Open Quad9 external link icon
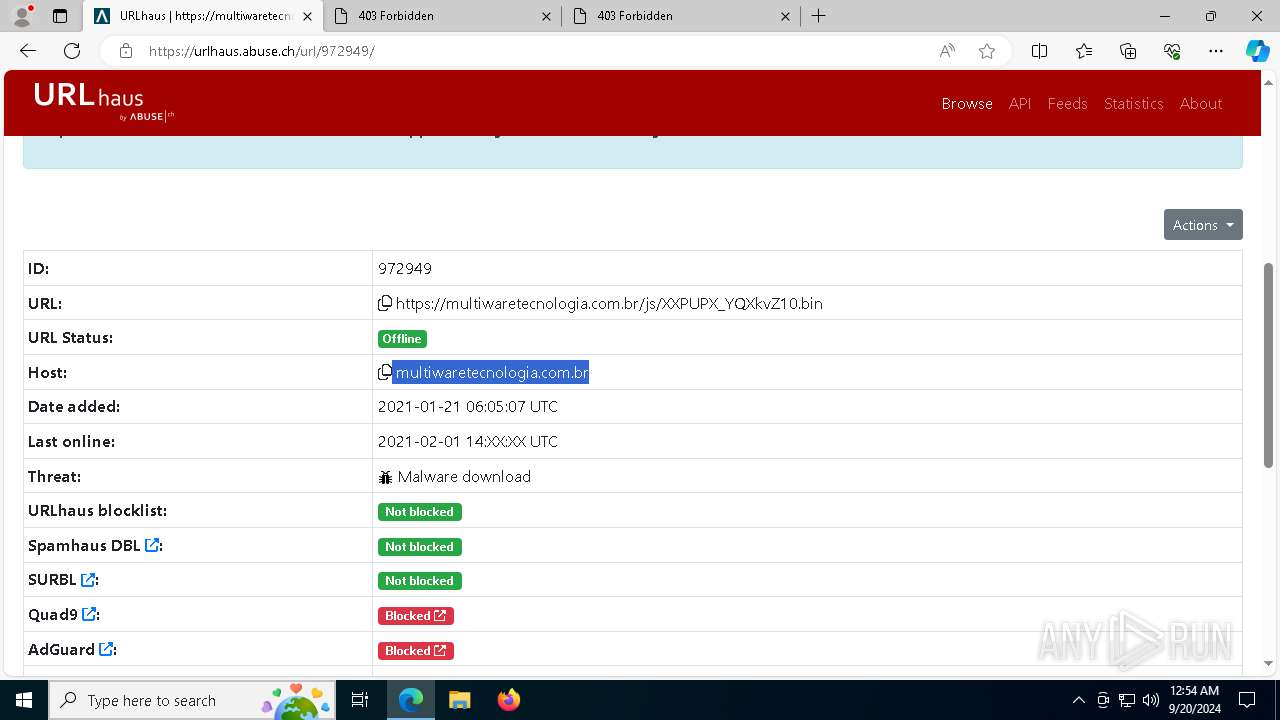This screenshot has width=1280, height=720. [89, 614]
